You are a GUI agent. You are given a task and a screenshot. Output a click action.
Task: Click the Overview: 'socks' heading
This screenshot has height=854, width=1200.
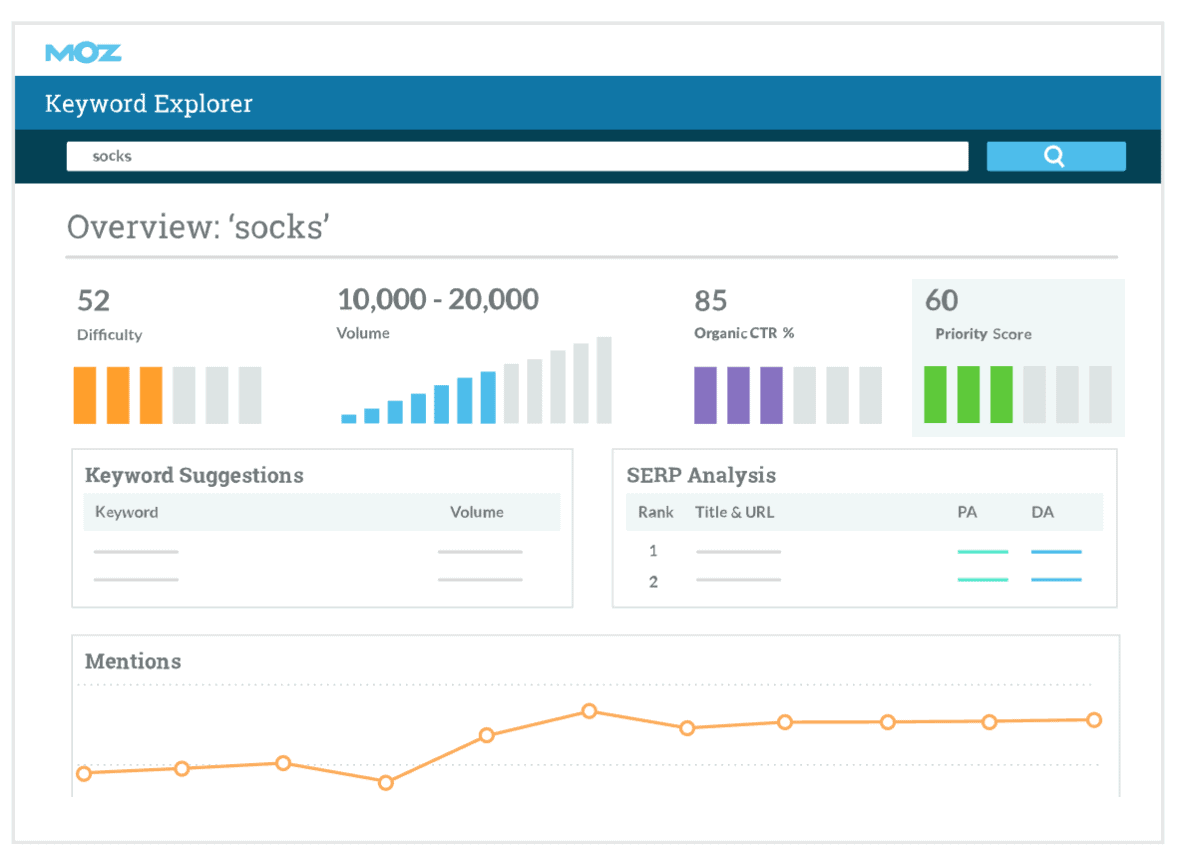point(198,227)
